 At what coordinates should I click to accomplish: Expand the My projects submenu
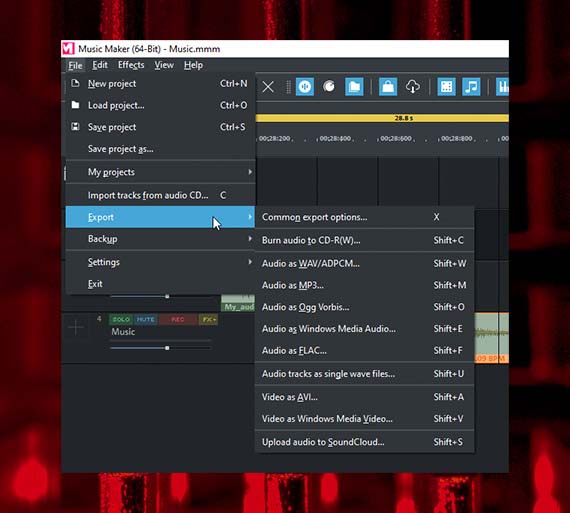click(x=160, y=172)
